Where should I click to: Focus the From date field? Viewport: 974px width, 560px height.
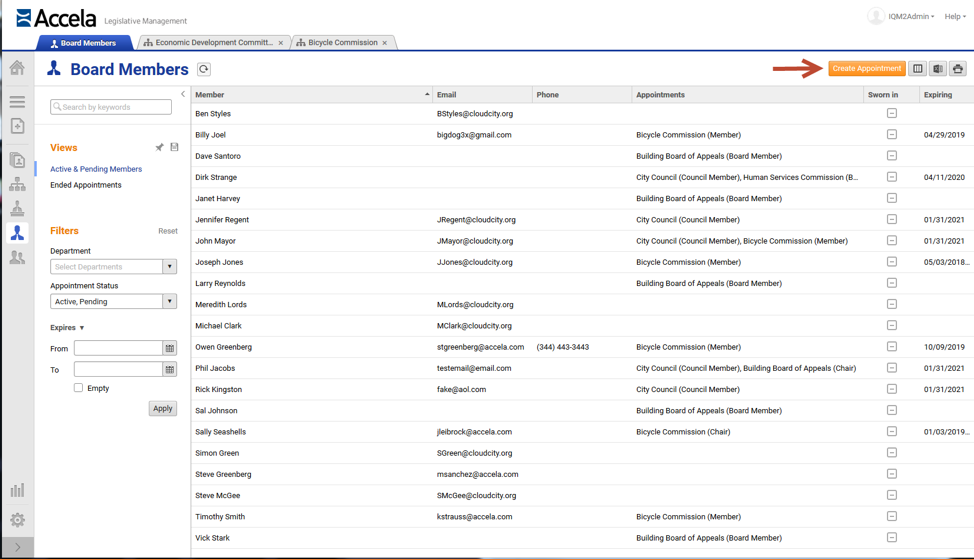pos(118,348)
